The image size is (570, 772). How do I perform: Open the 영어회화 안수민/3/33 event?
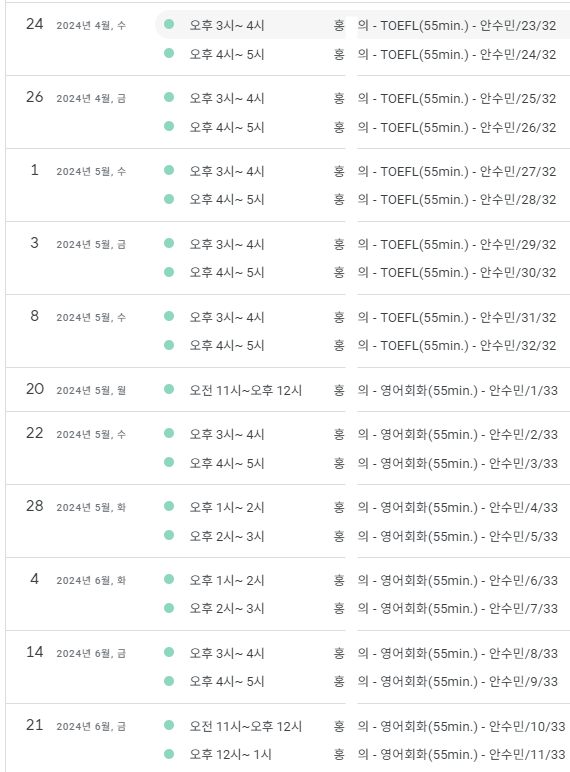coord(362,463)
